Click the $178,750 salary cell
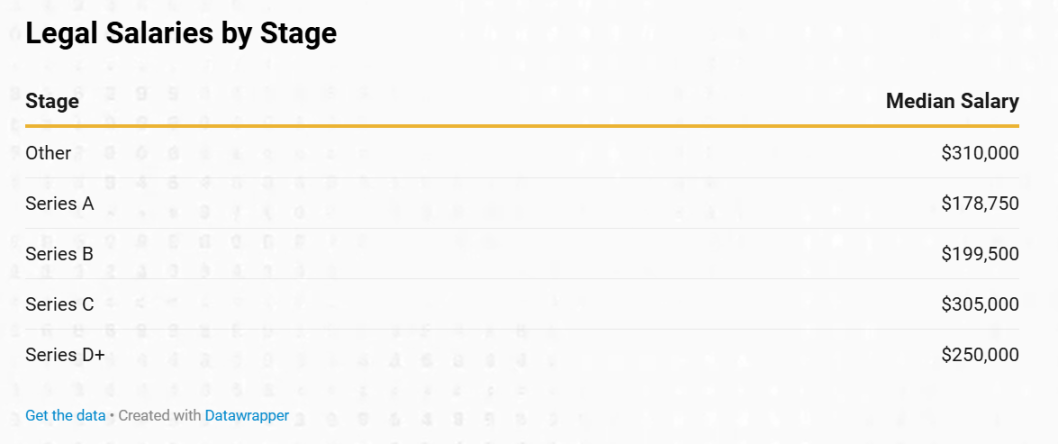The width and height of the screenshot is (1058, 444). point(979,204)
